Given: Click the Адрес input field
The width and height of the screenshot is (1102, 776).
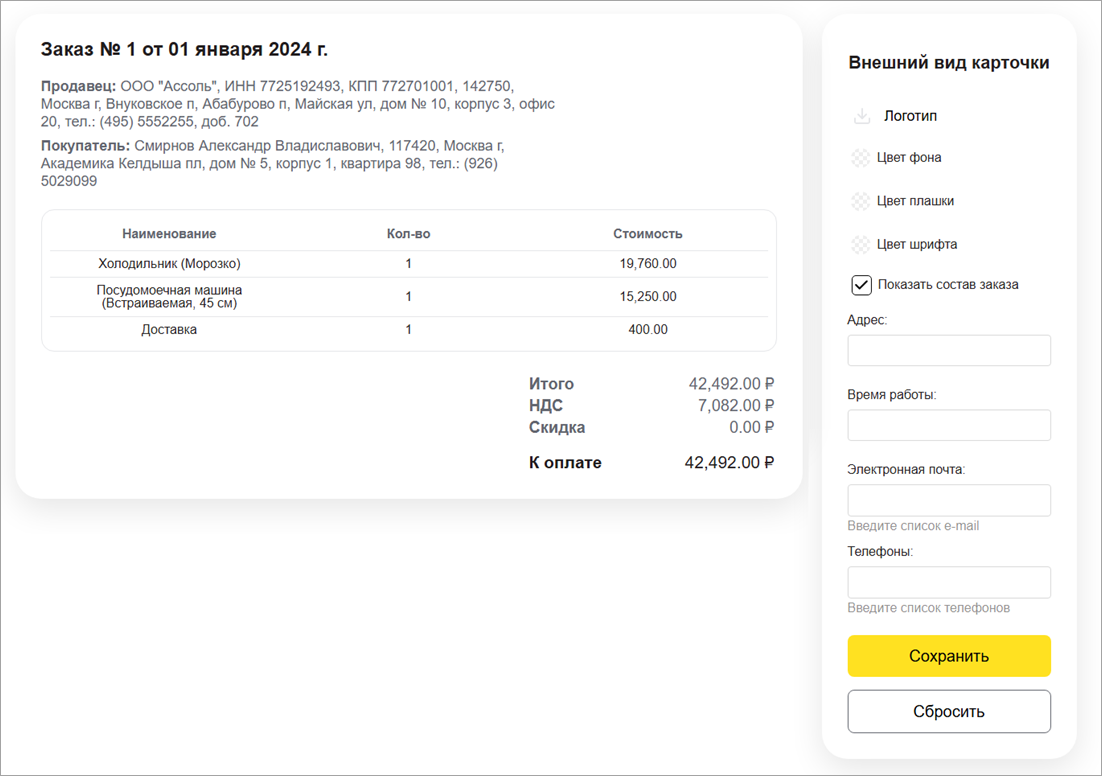Looking at the screenshot, I should (949, 351).
